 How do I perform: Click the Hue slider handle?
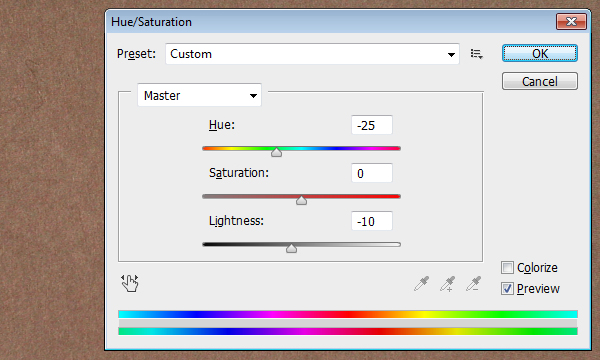point(276,152)
